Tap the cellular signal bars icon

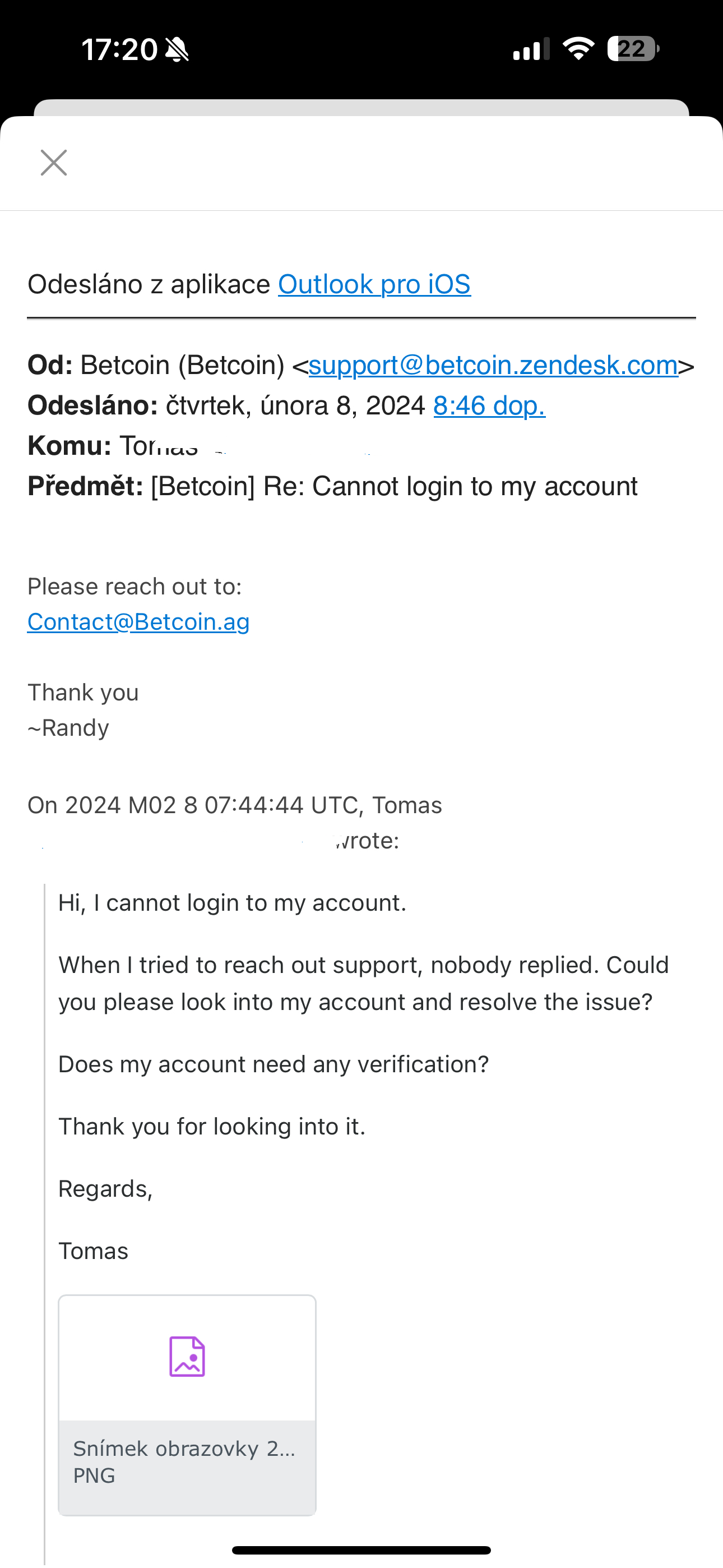[531, 49]
